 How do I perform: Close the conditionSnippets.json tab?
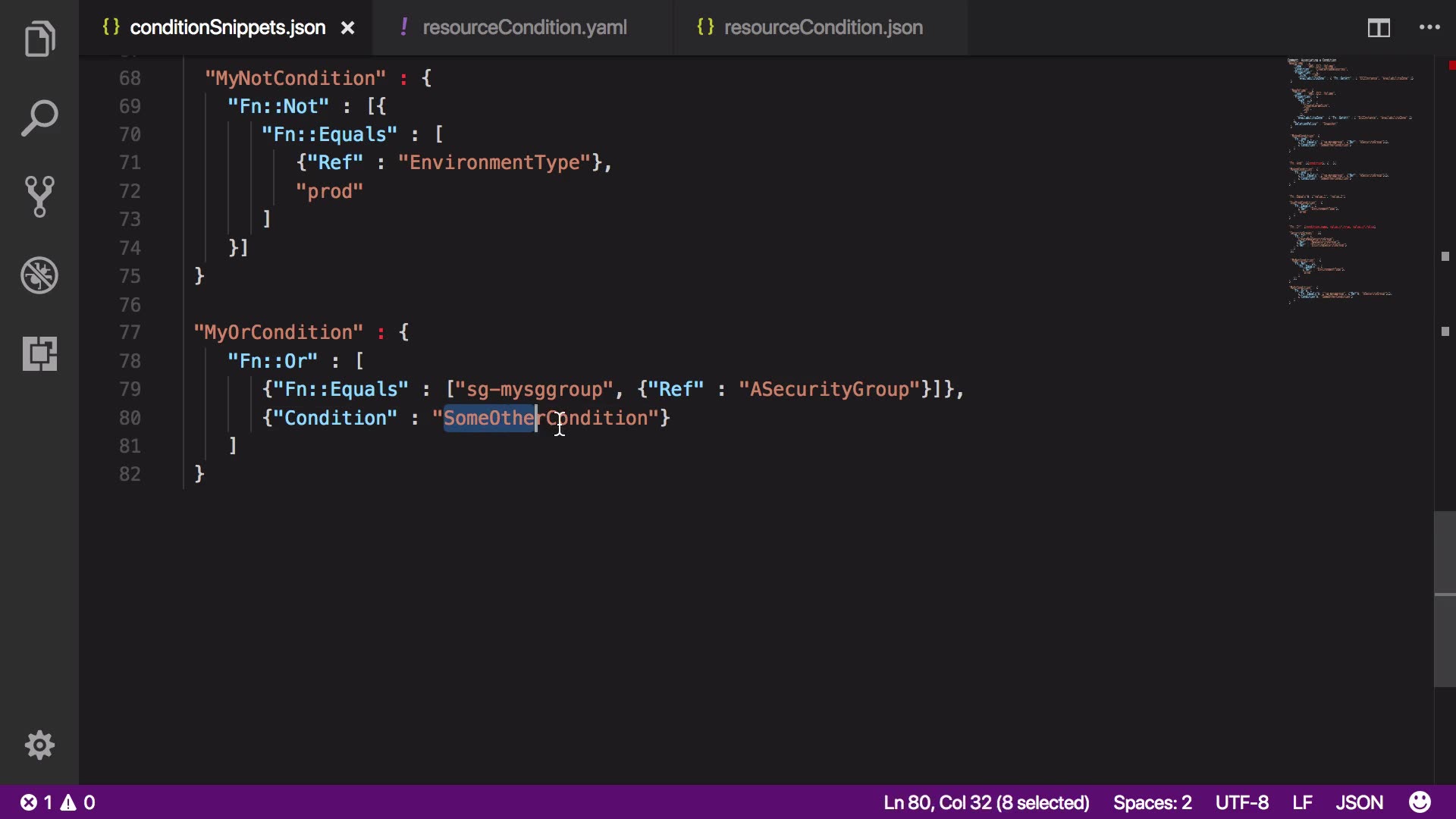[347, 28]
